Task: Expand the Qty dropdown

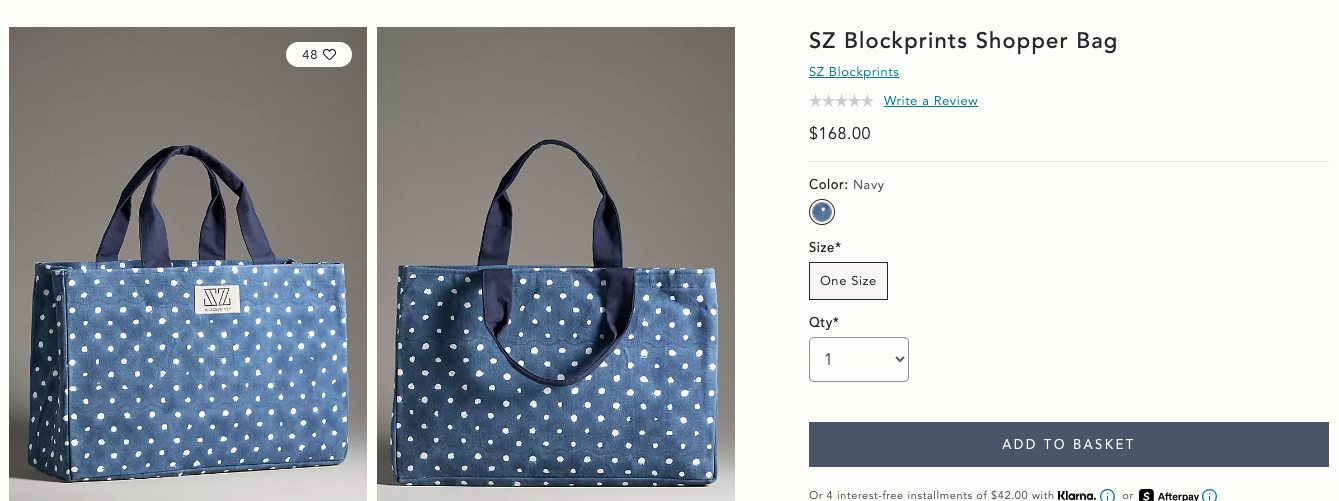Action: coord(859,359)
